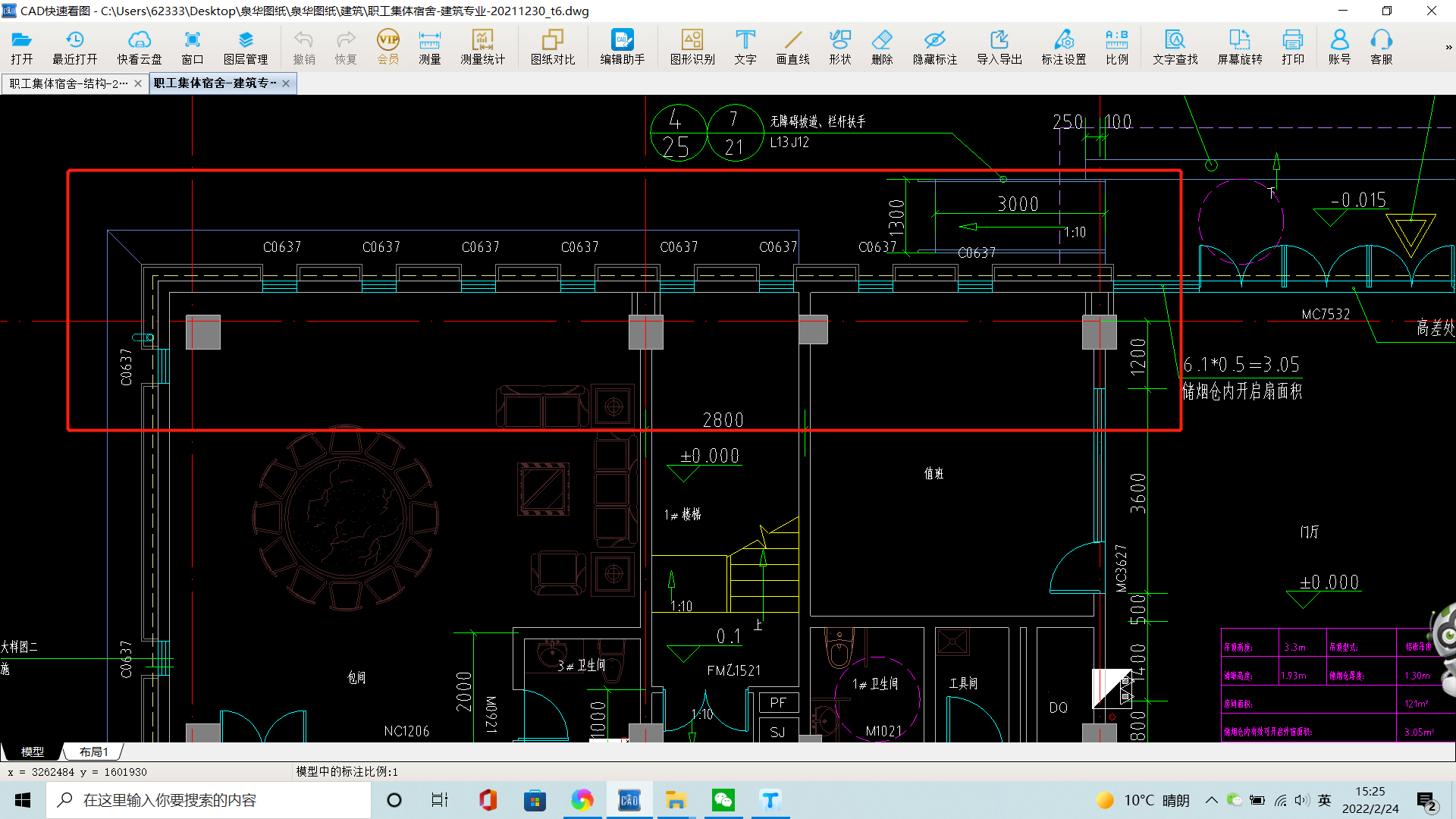Click the MC7532 label in the drawing

coord(1326,314)
